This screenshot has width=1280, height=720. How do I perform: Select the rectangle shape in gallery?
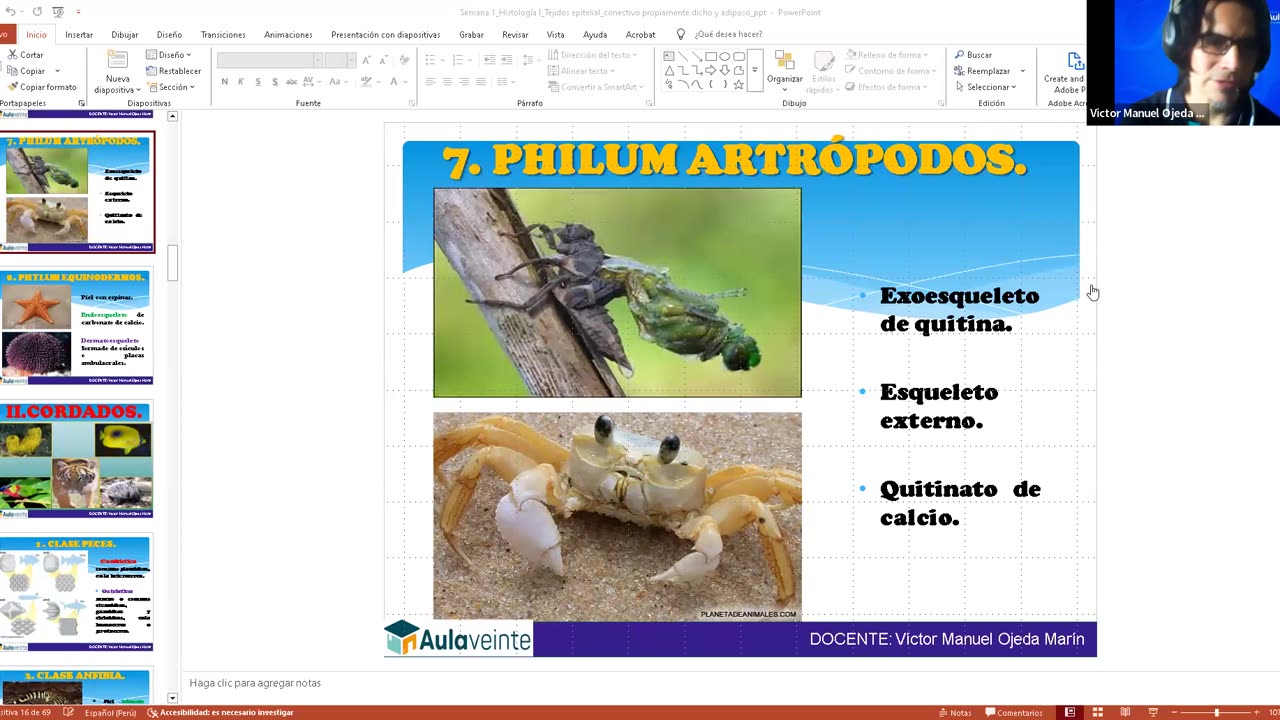(710, 57)
